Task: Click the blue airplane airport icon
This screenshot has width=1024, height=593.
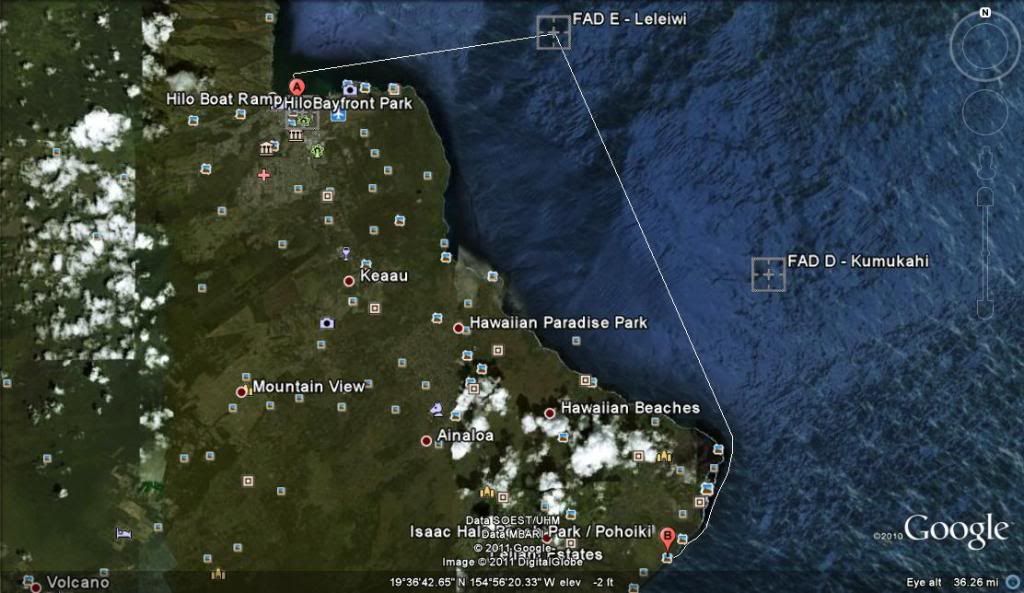Action: coord(338,115)
